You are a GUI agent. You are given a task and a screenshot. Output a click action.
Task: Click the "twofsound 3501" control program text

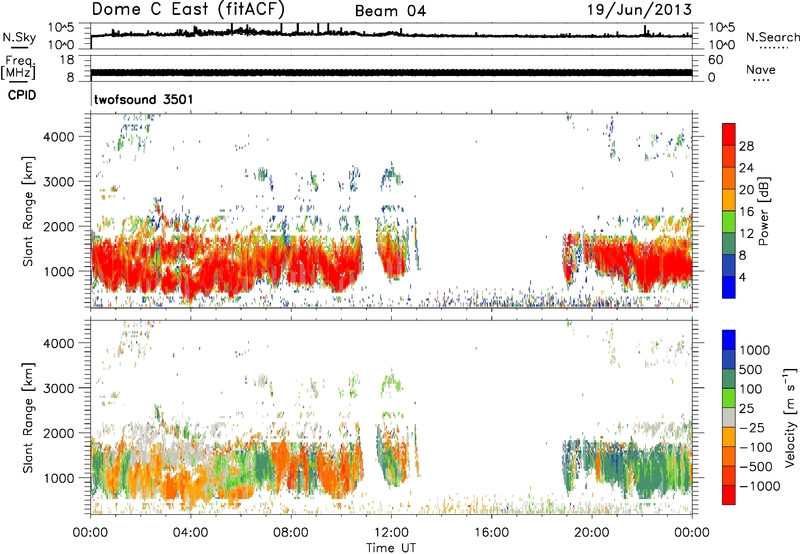[x=144, y=99]
